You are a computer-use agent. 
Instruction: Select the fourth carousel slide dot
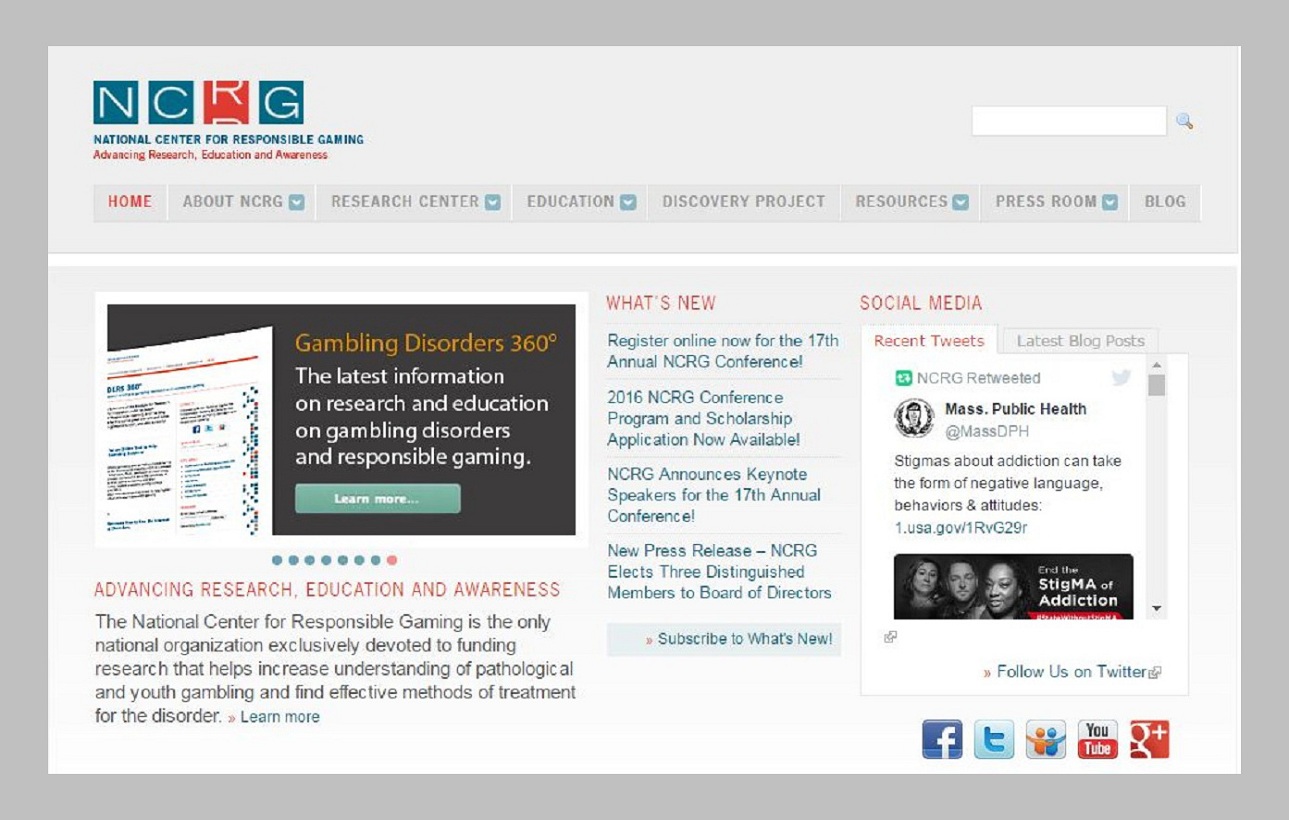[326, 560]
